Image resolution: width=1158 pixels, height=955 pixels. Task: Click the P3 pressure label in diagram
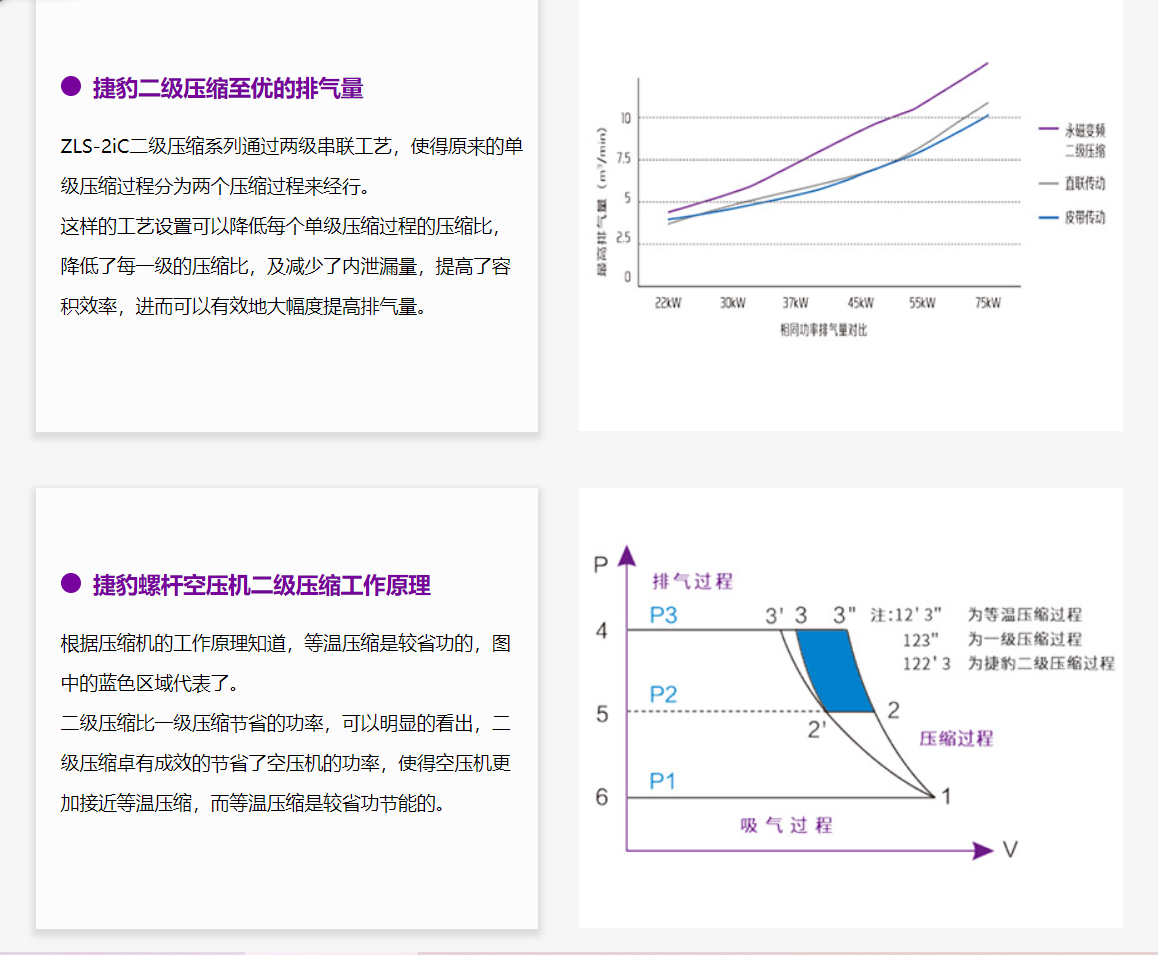click(663, 615)
